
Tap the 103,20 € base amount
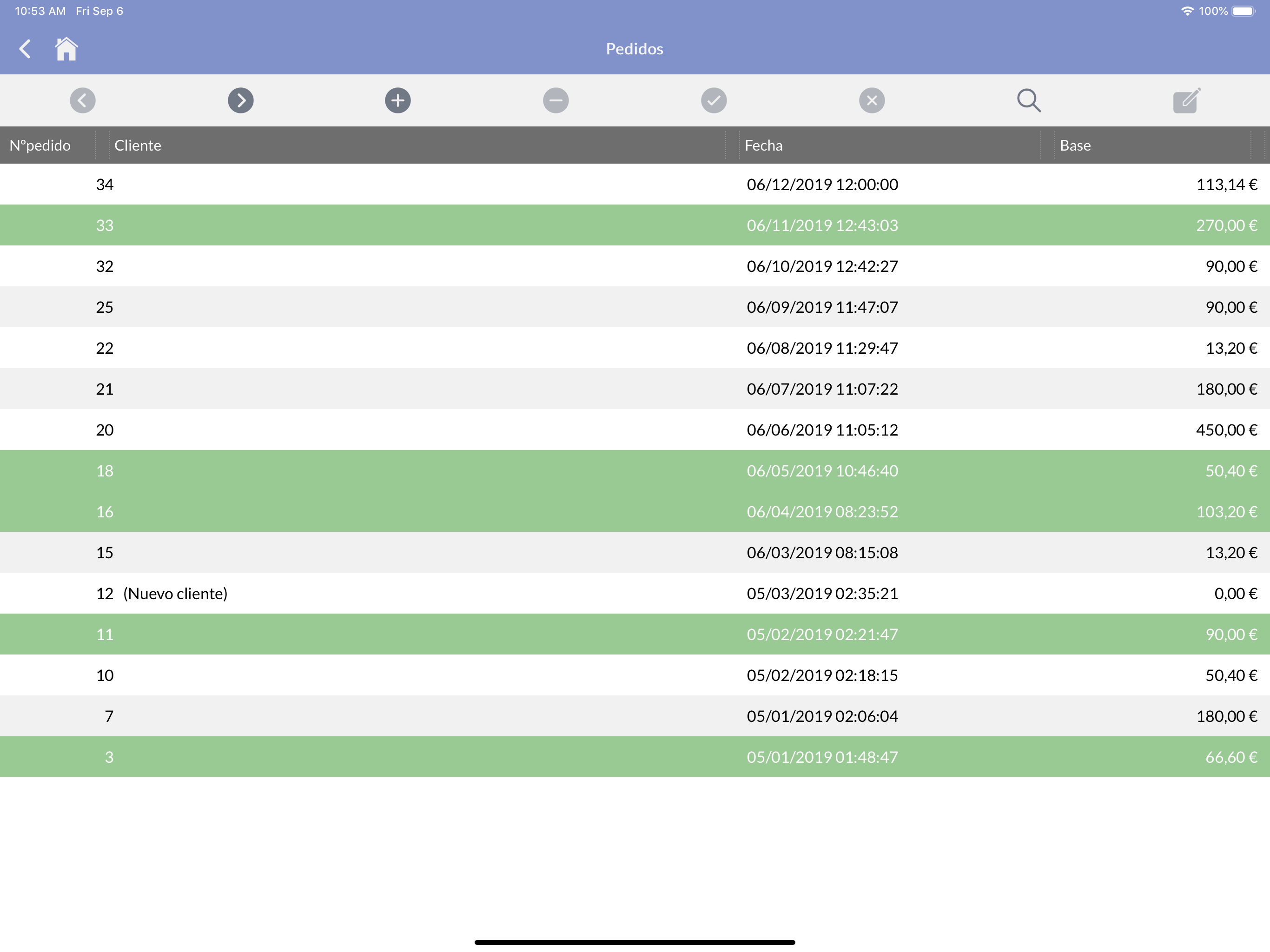(1227, 512)
